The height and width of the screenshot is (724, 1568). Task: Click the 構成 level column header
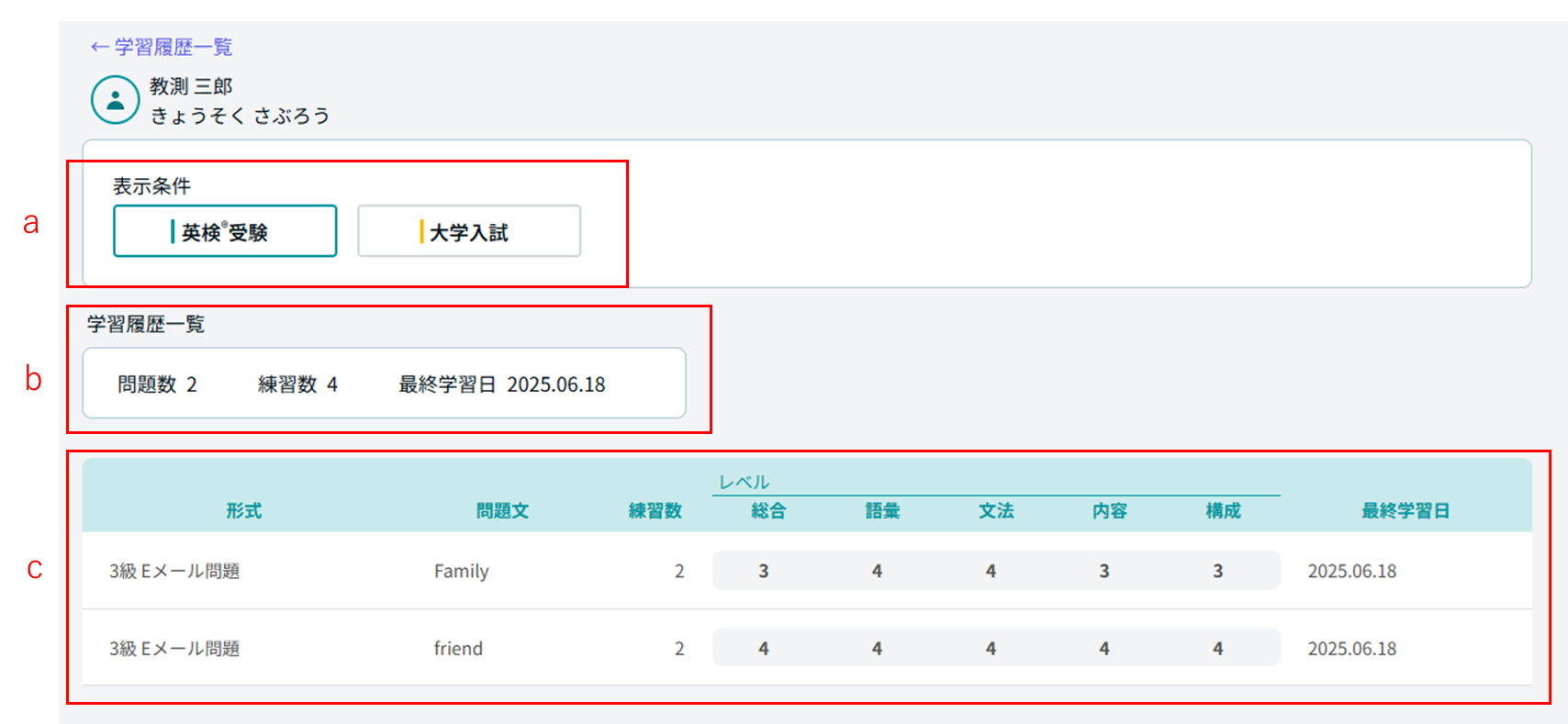pos(1223,511)
